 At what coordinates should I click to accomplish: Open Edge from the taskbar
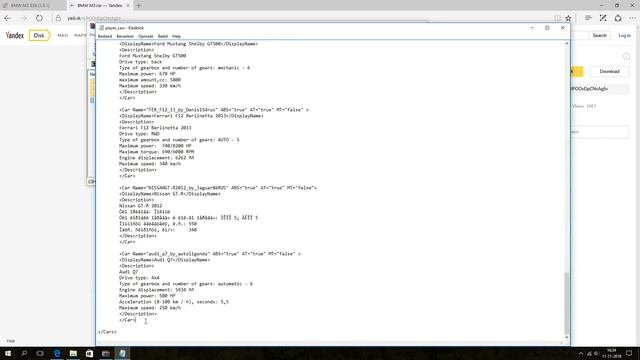[x=57, y=353]
